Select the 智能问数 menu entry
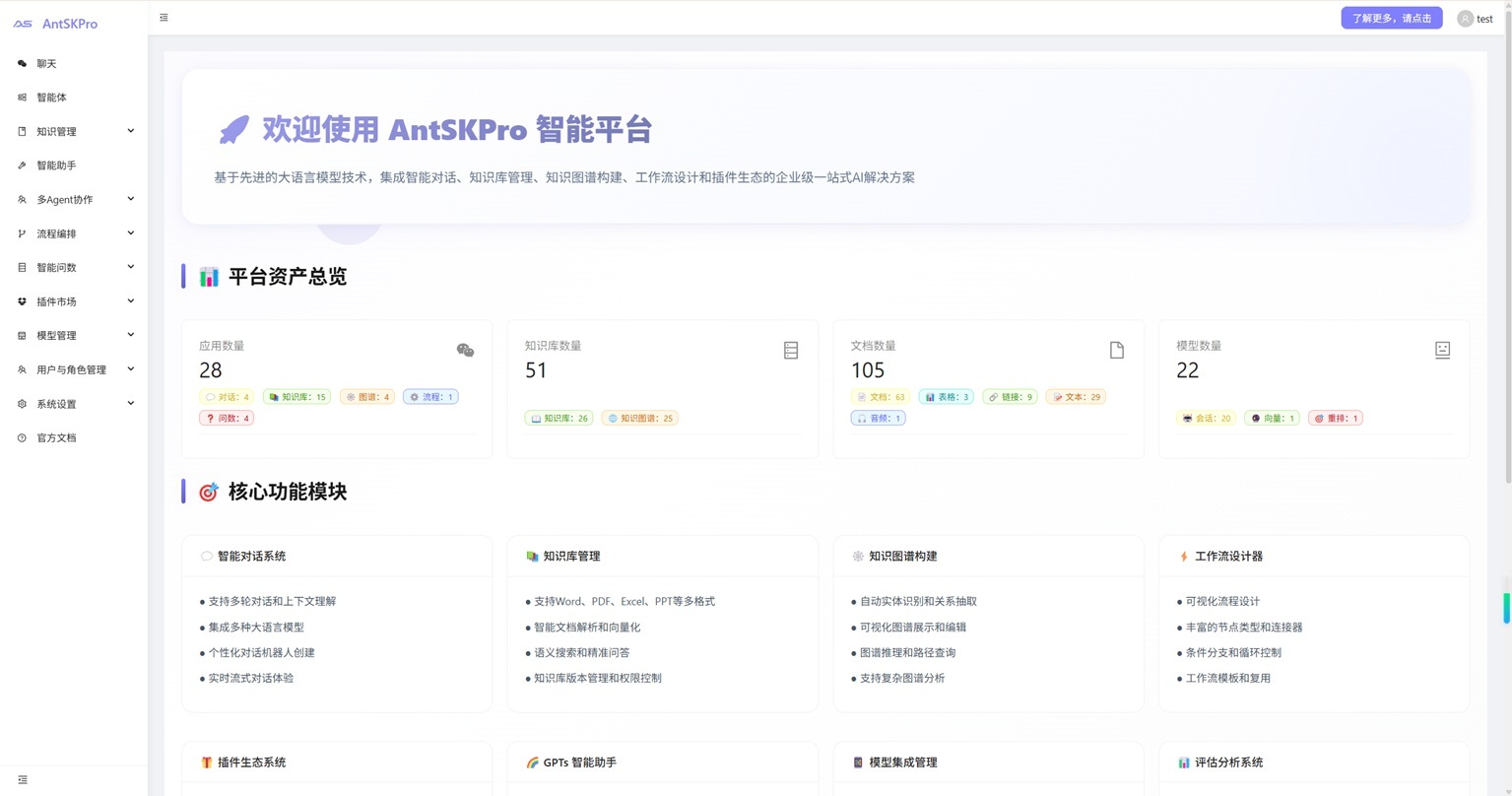This screenshot has height=796, width=1512. [57, 267]
